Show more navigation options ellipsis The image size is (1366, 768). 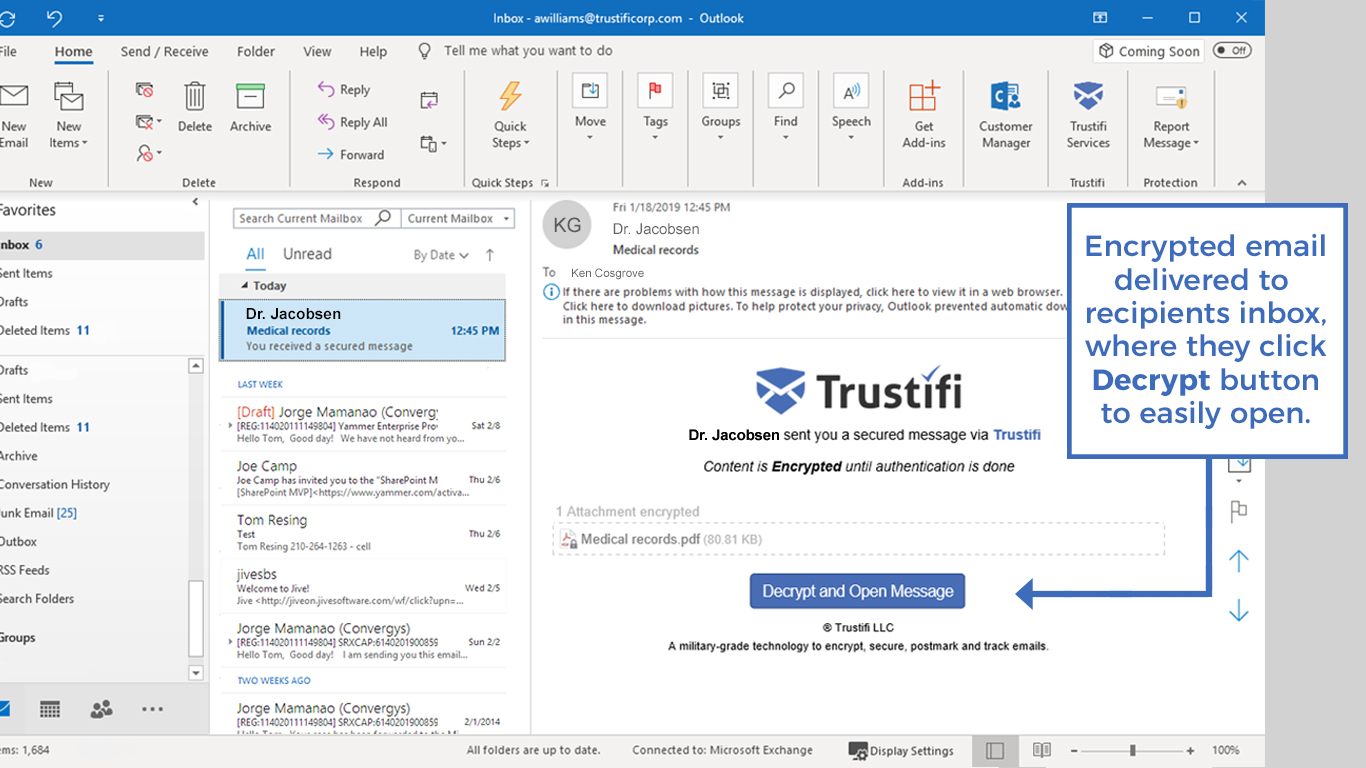[x=152, y=709]
